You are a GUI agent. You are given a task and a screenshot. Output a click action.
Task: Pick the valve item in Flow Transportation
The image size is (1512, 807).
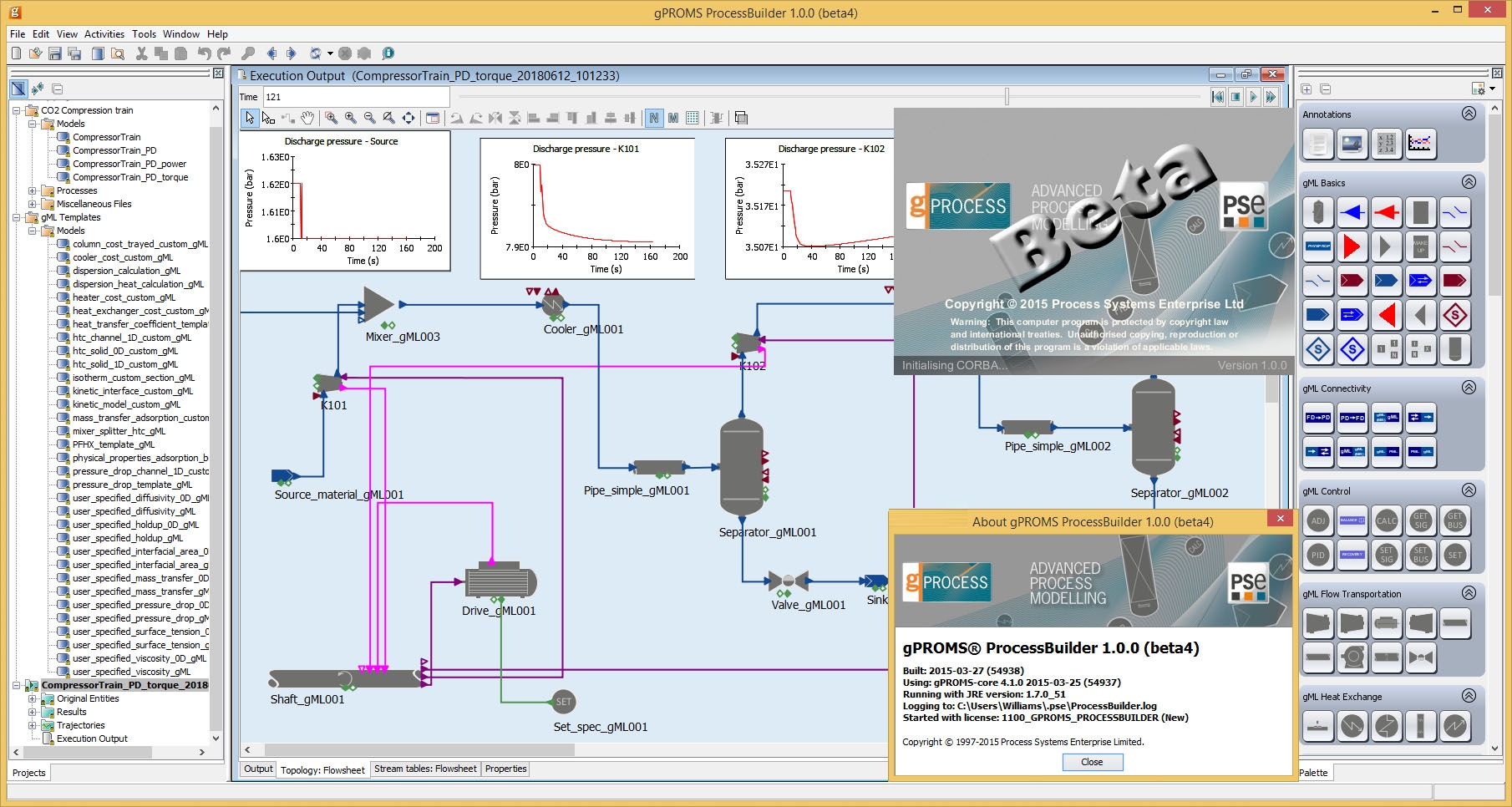point(1421,657)
